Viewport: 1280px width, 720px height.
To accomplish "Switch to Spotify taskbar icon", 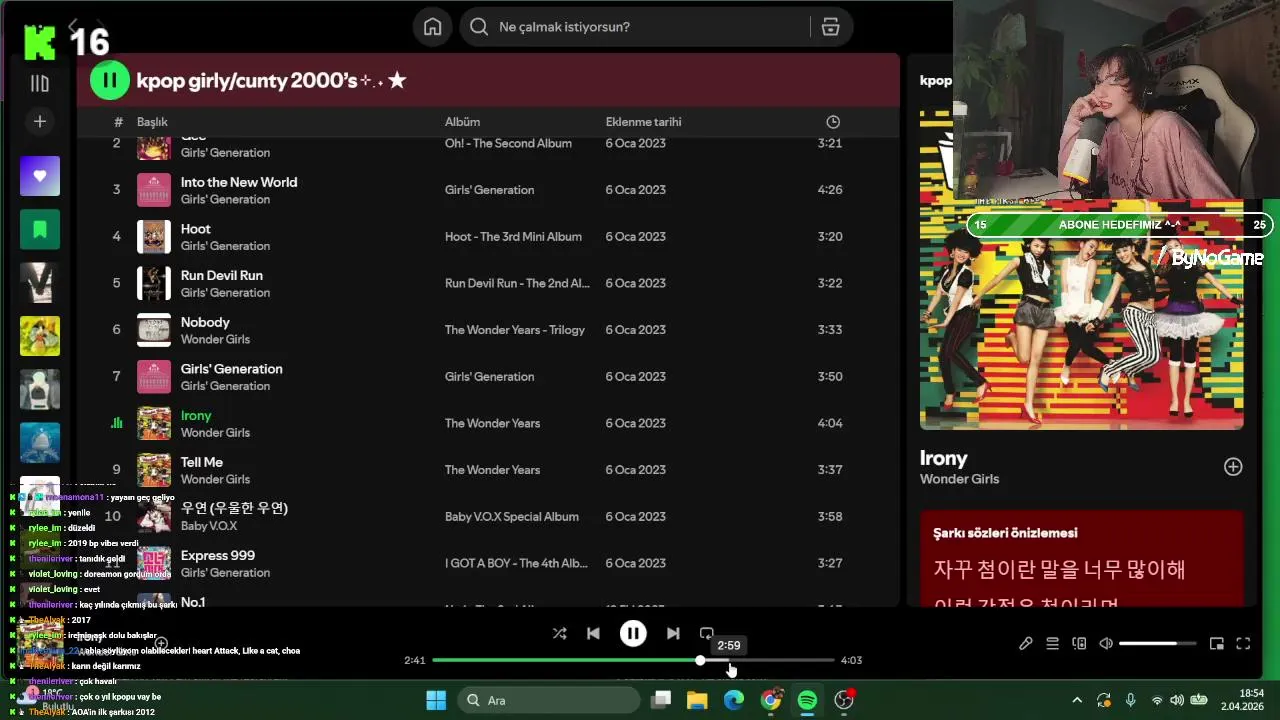I will coord(807,700).
